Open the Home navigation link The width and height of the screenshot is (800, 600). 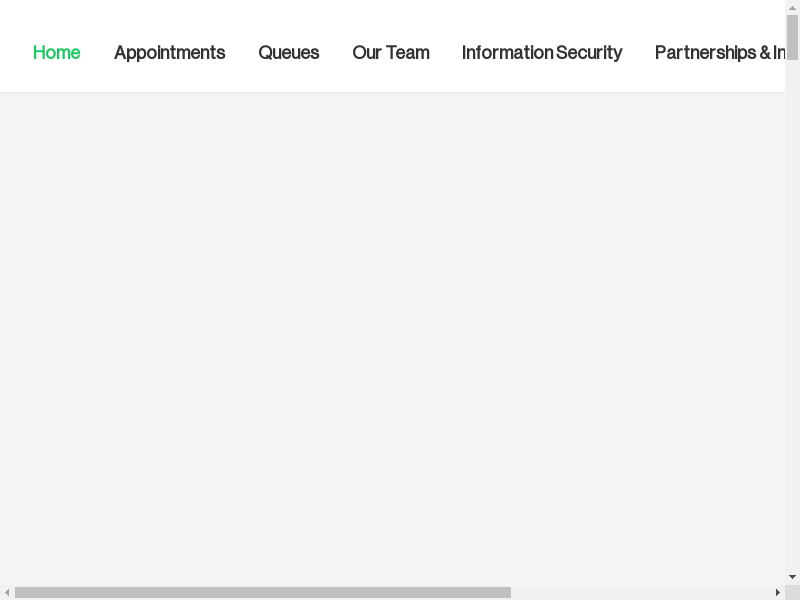(x=56, y=53)
